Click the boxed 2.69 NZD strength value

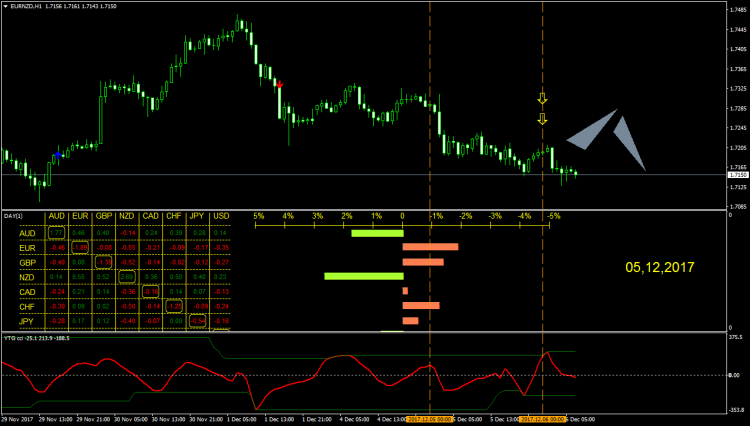pyautogui.click(x=127, y=276)
